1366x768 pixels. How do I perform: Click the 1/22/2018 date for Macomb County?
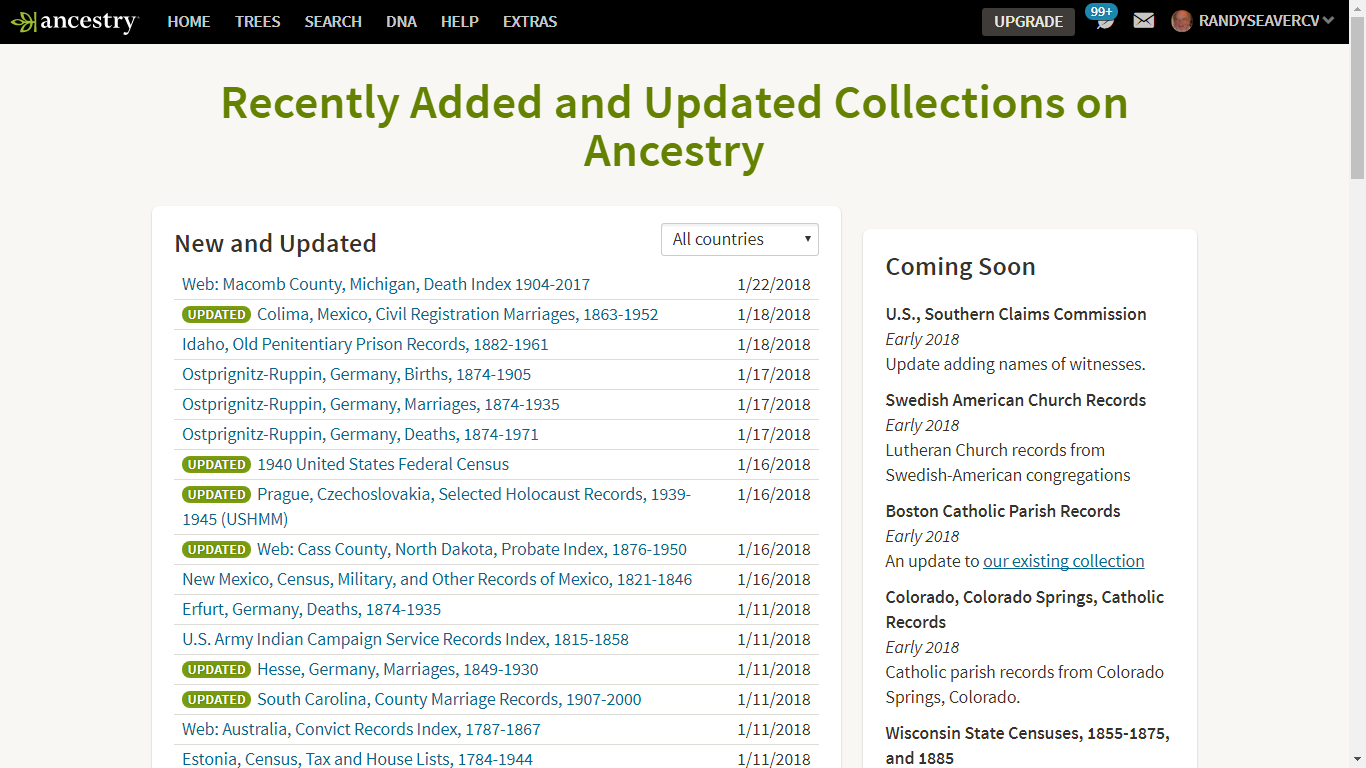tap(774, 284)
